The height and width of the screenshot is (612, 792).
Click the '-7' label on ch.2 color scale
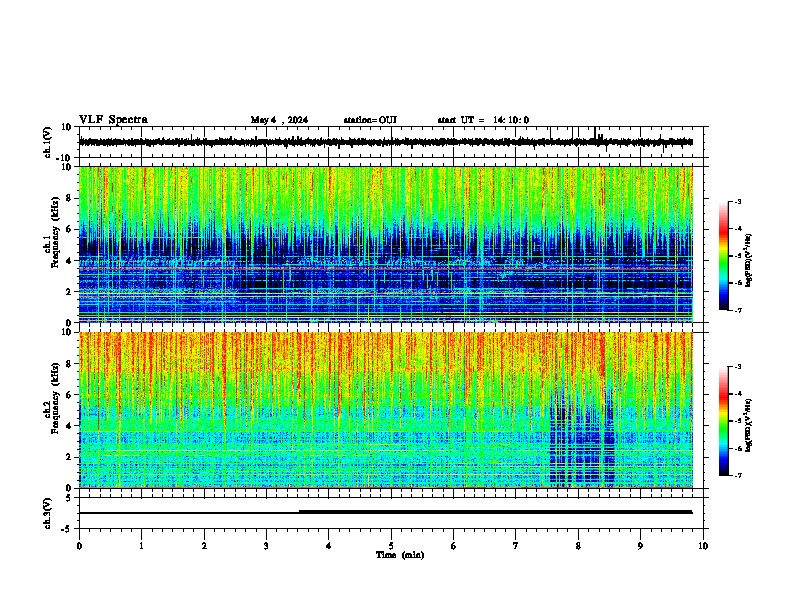coord(737,475)
